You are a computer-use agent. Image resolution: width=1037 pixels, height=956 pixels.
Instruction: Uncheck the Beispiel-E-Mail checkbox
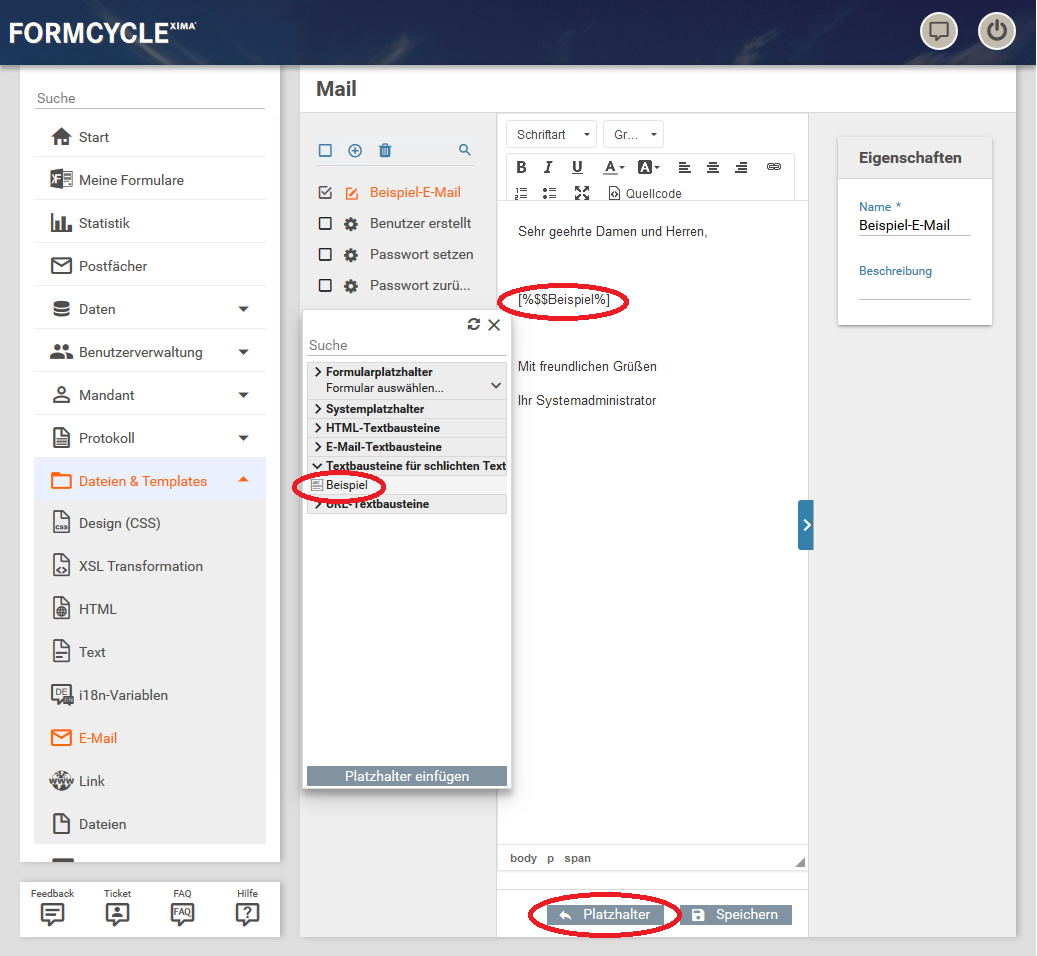[x=325, y=193]
